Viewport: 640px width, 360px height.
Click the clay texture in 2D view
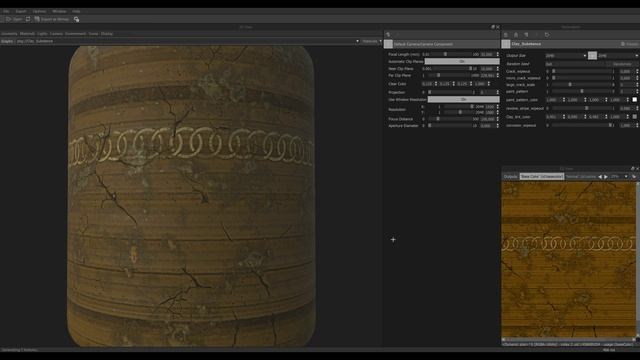(x=568, y=260)
